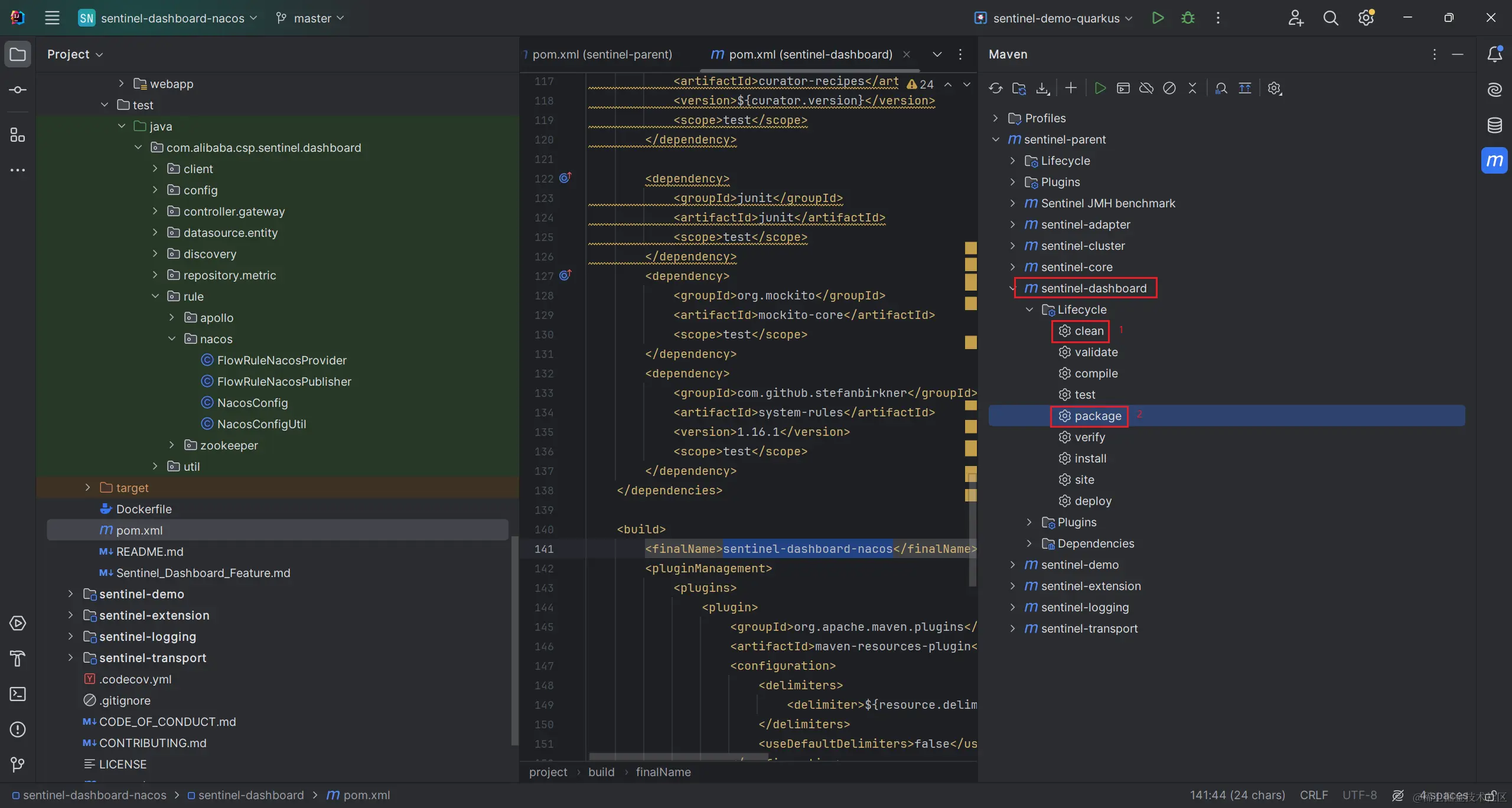1512x808 pixels.
Task: Change CRLF line separator
Action: point(1314,795)
